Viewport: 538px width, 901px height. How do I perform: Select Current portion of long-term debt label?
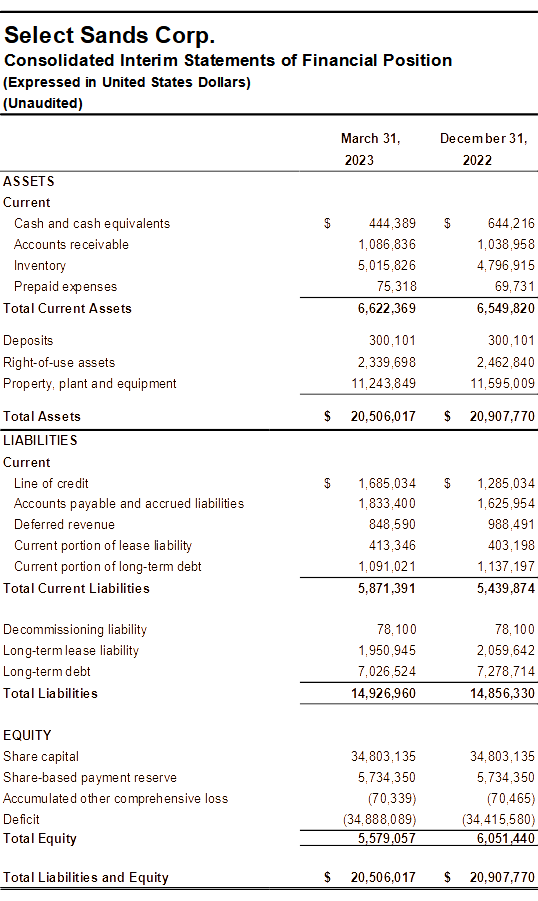[x=107, y=567]
